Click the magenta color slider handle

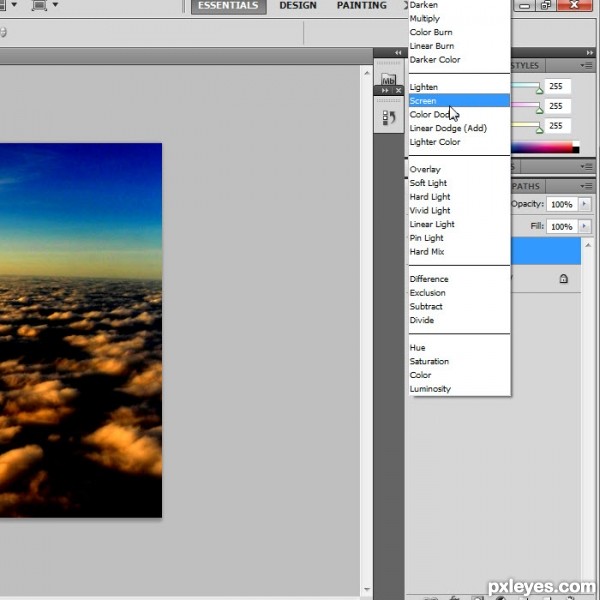(539, 111)
